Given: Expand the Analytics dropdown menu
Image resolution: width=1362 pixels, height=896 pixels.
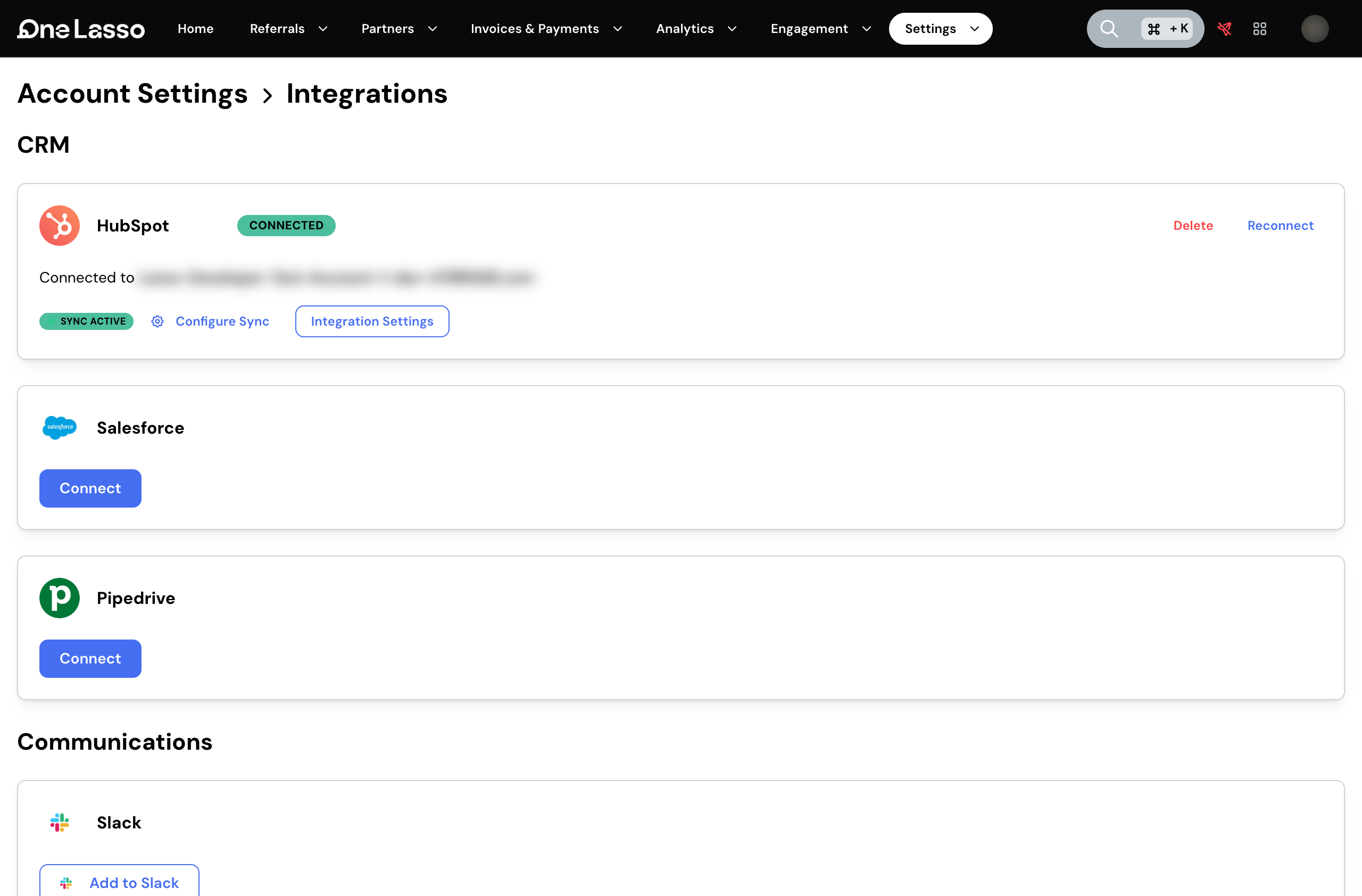Looking at the screenshot, I should coord(696,29).
